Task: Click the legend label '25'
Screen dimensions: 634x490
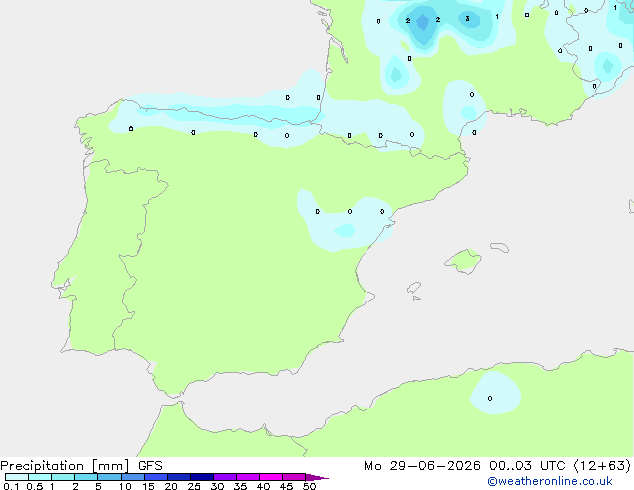Action: pyautogui.click(x=194, y=486)
